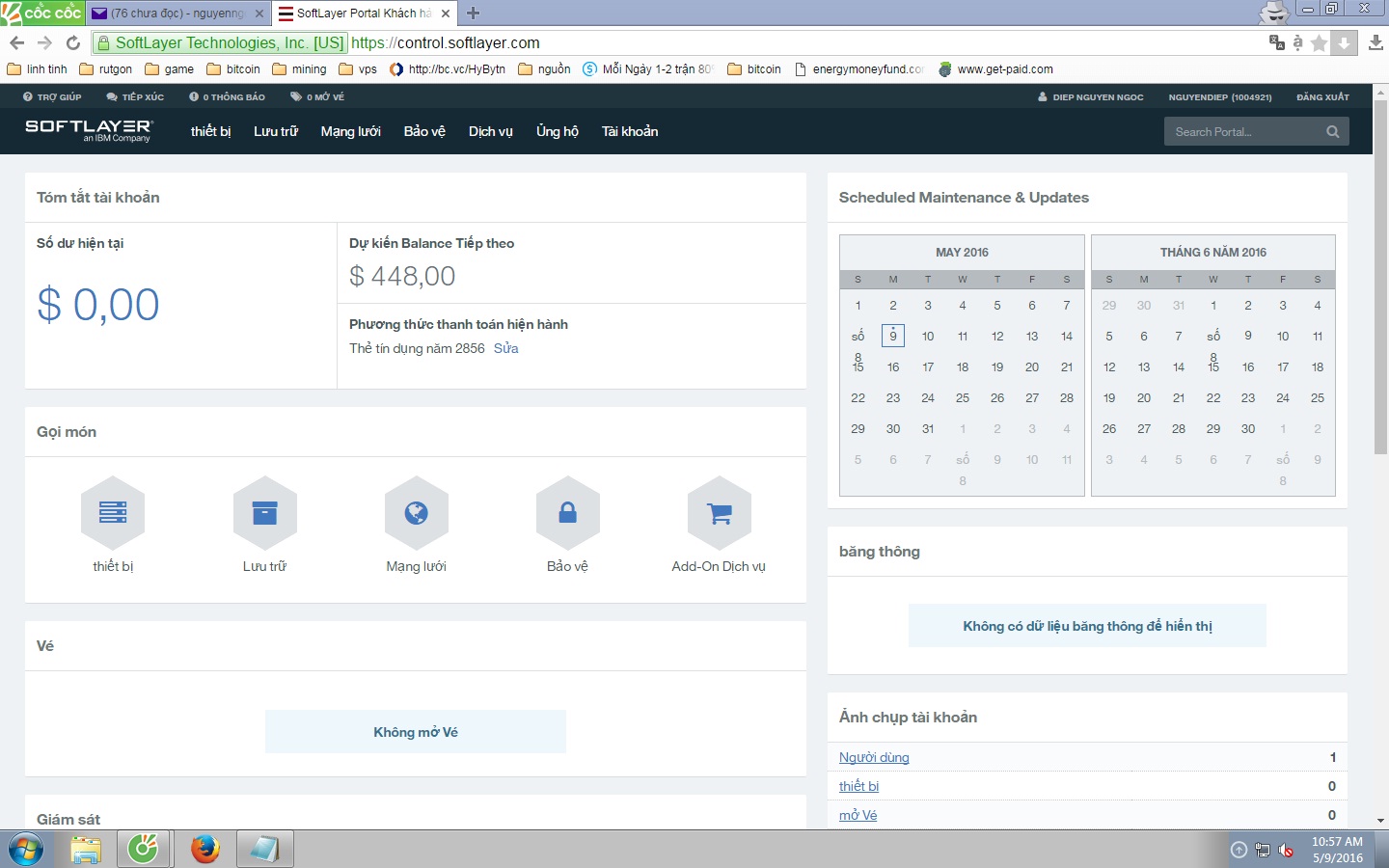Click the search magnifier icon in portal search

(1332, 132)
